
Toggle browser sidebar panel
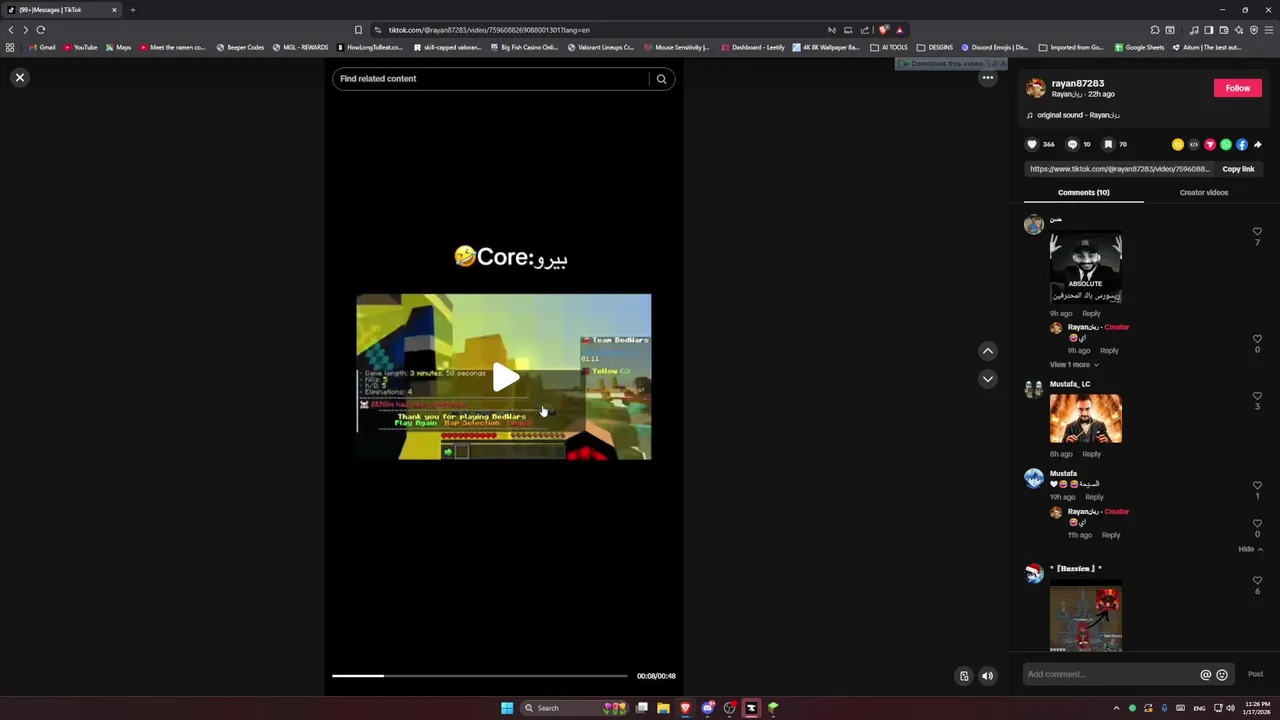pos(1209,30)
